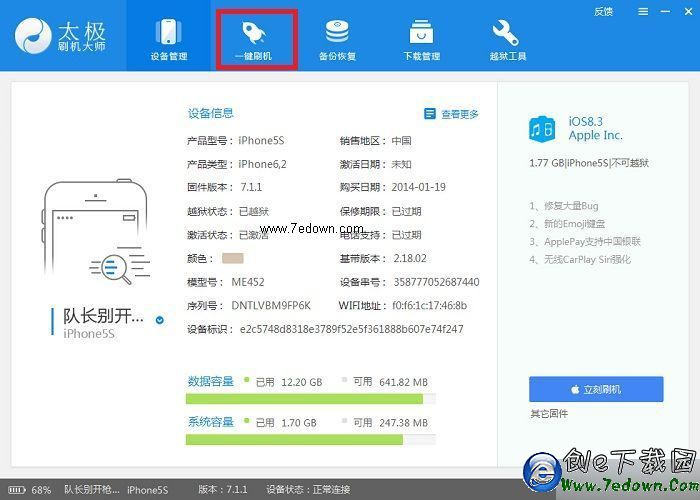Click the 系统容量 storage usage bar
Viewport: 700px width, 500px height.
click(x=311, y=440)
